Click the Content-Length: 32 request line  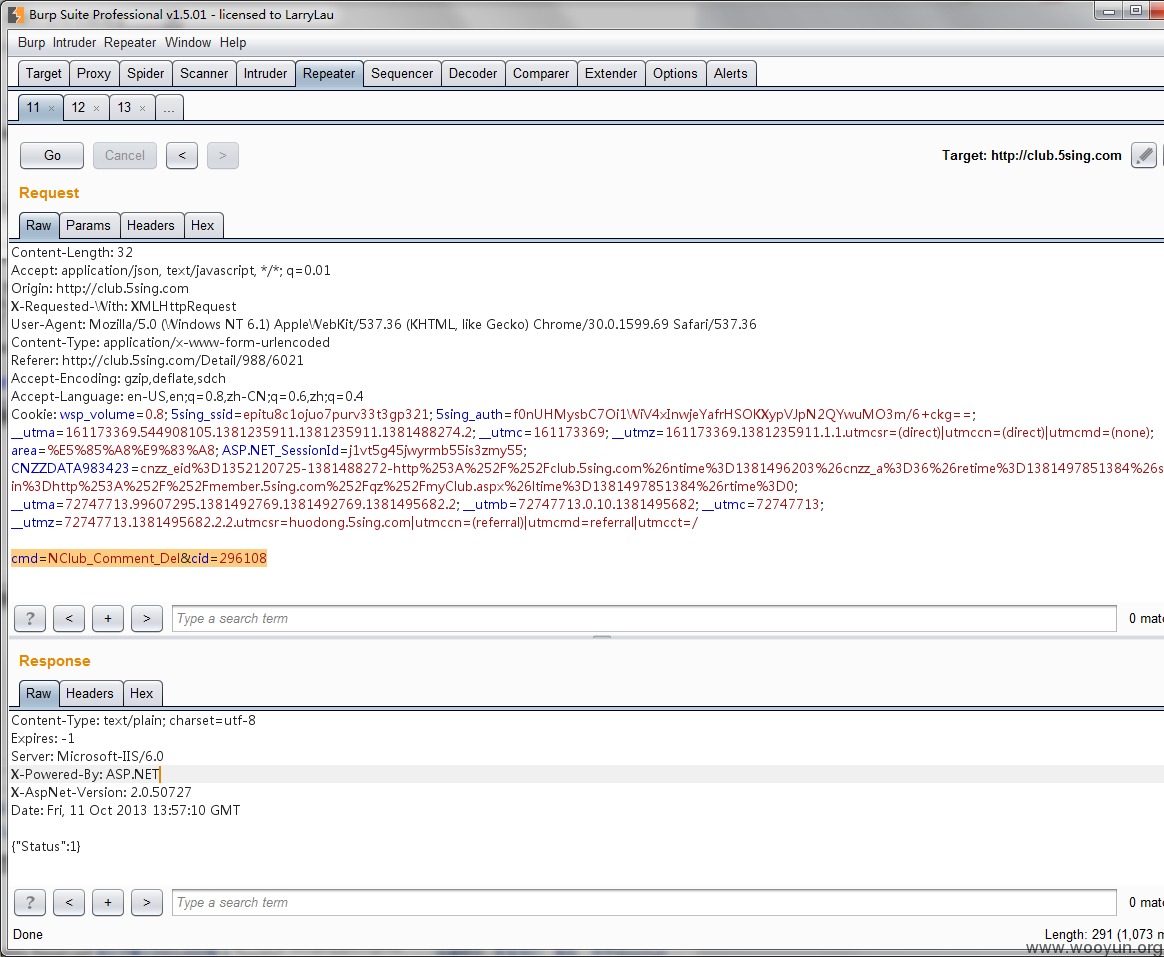(x=72, y=252)
